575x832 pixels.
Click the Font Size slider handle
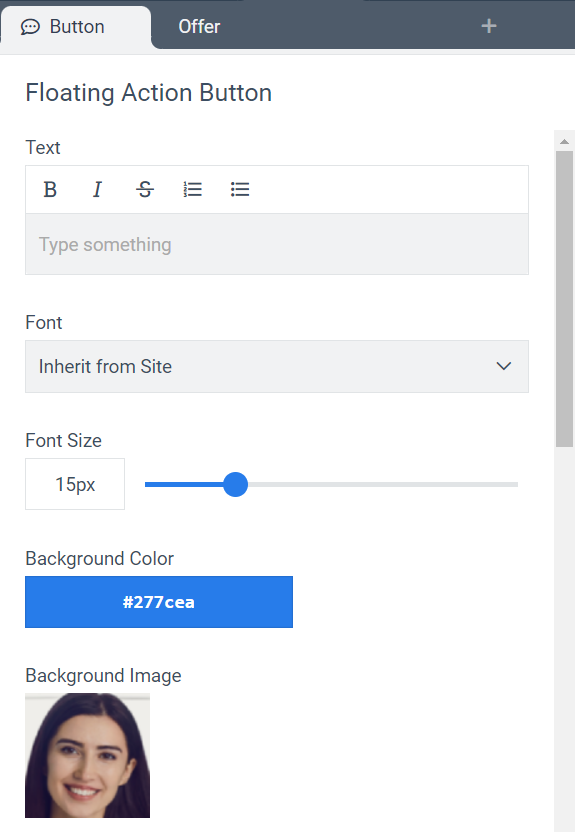[x=236, y=484]
